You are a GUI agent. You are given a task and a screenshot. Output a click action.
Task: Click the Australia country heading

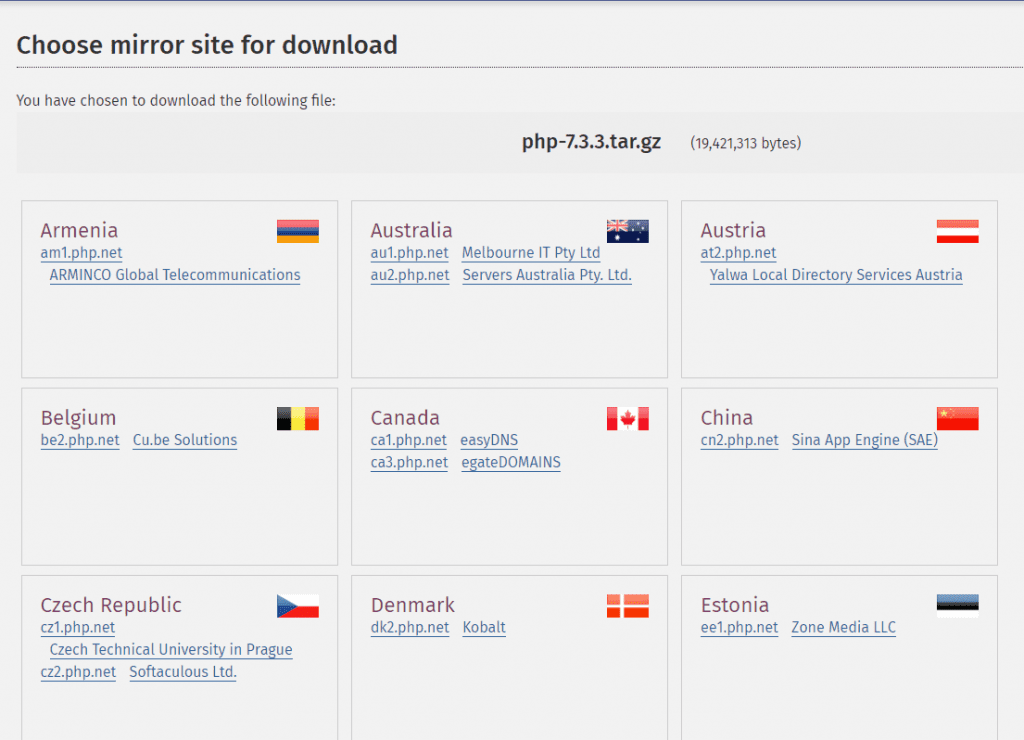click(411, 231)
